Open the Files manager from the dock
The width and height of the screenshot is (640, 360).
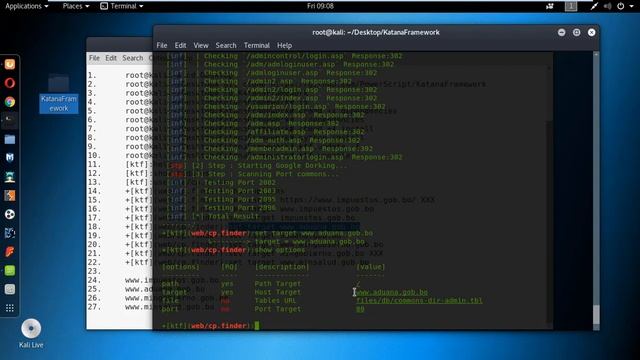[x=10, y=139]
